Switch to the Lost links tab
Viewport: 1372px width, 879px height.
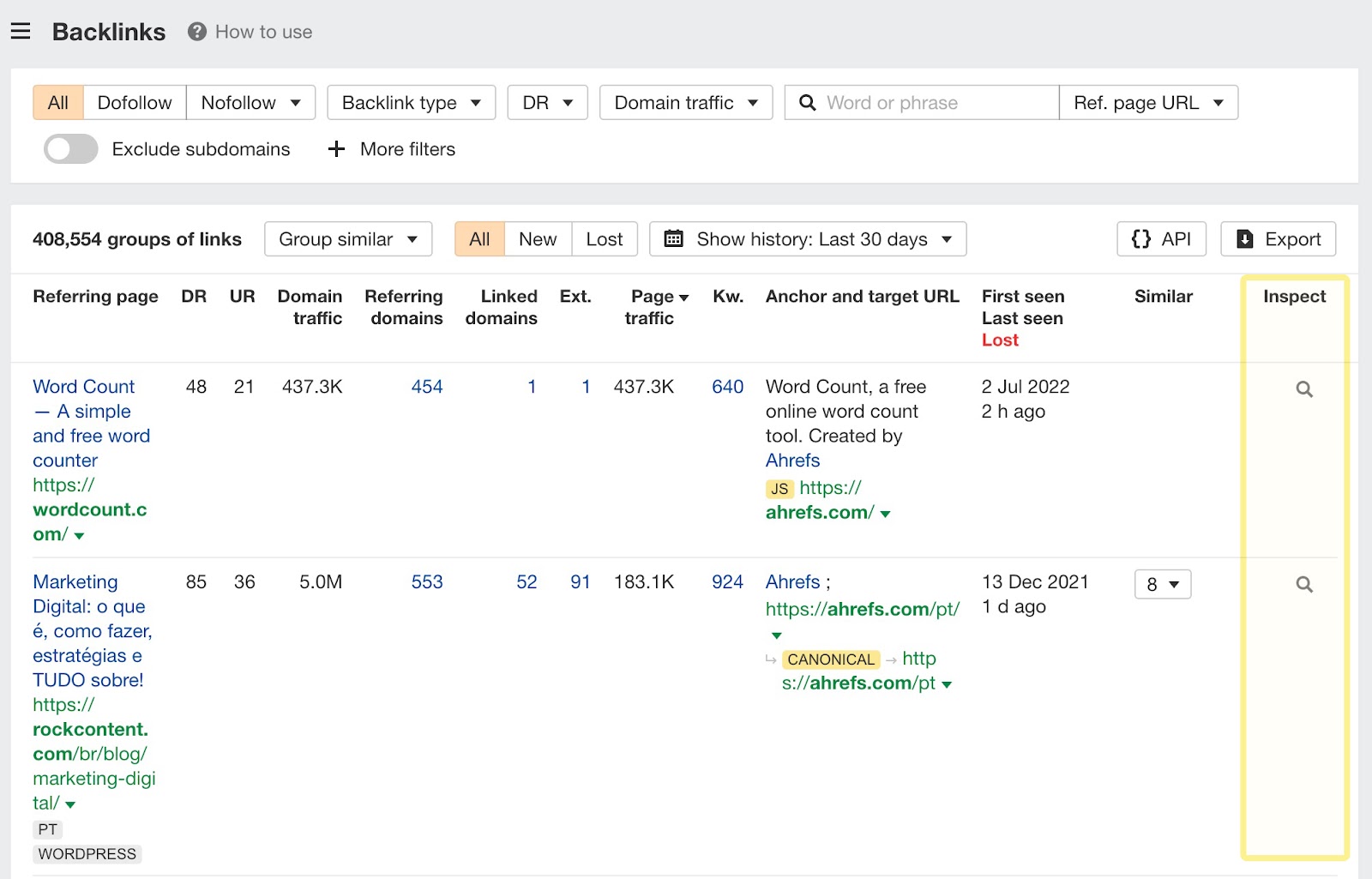click(x=605, y=239)
